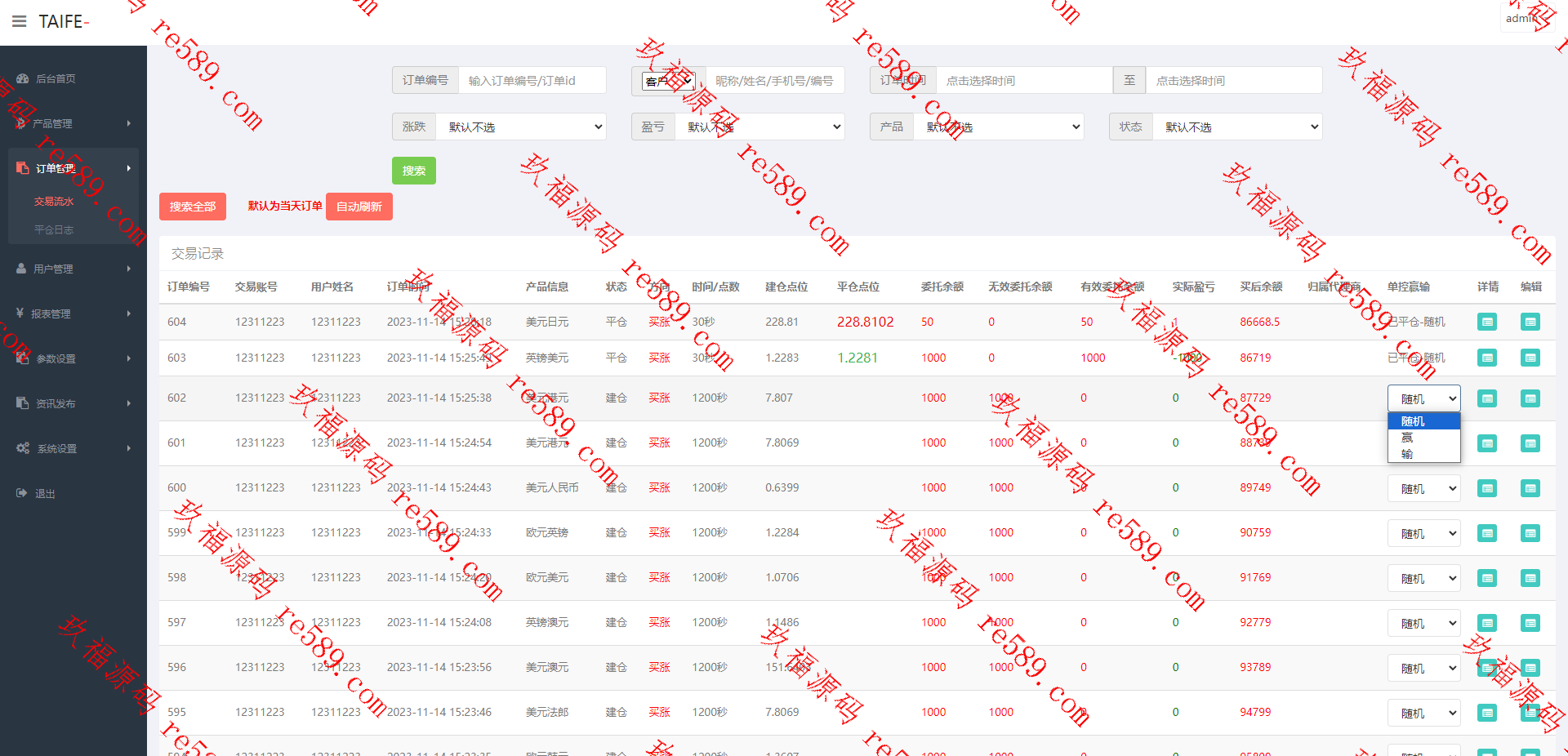Click the 自动刷新 button

tap(359, 207)
